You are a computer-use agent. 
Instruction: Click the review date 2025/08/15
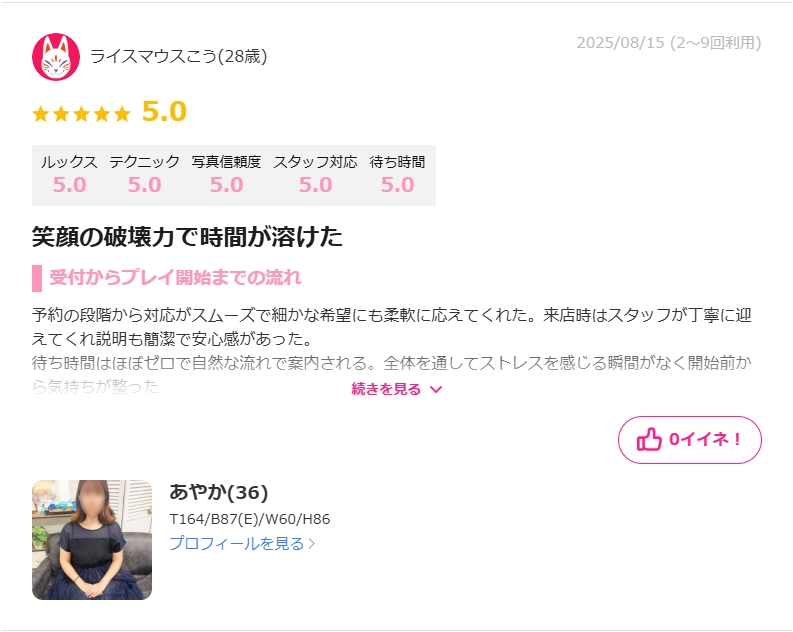click(x=620, y=42)
